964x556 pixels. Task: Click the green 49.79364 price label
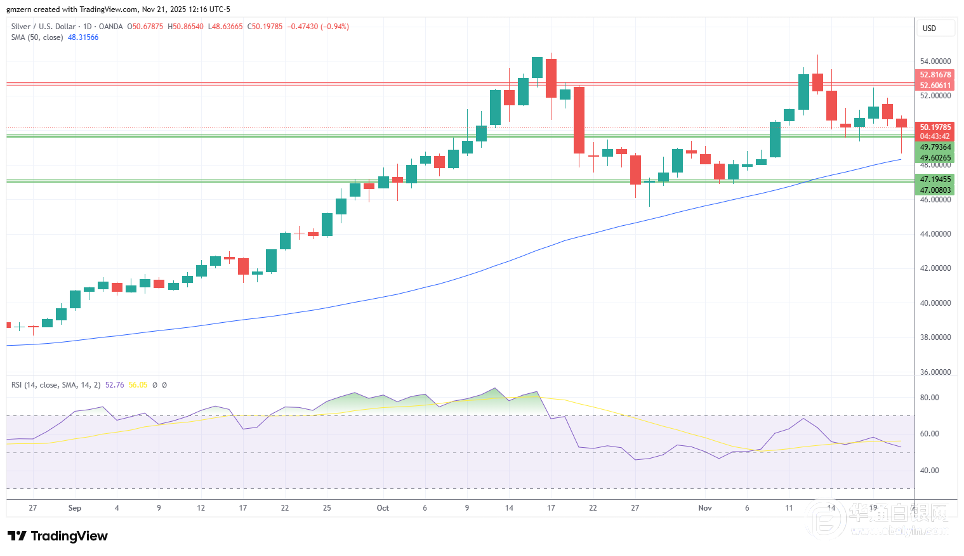[935, 147]
